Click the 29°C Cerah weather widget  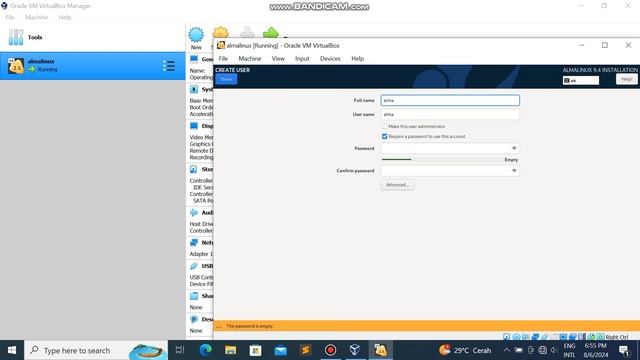click(x=465, y=350)
